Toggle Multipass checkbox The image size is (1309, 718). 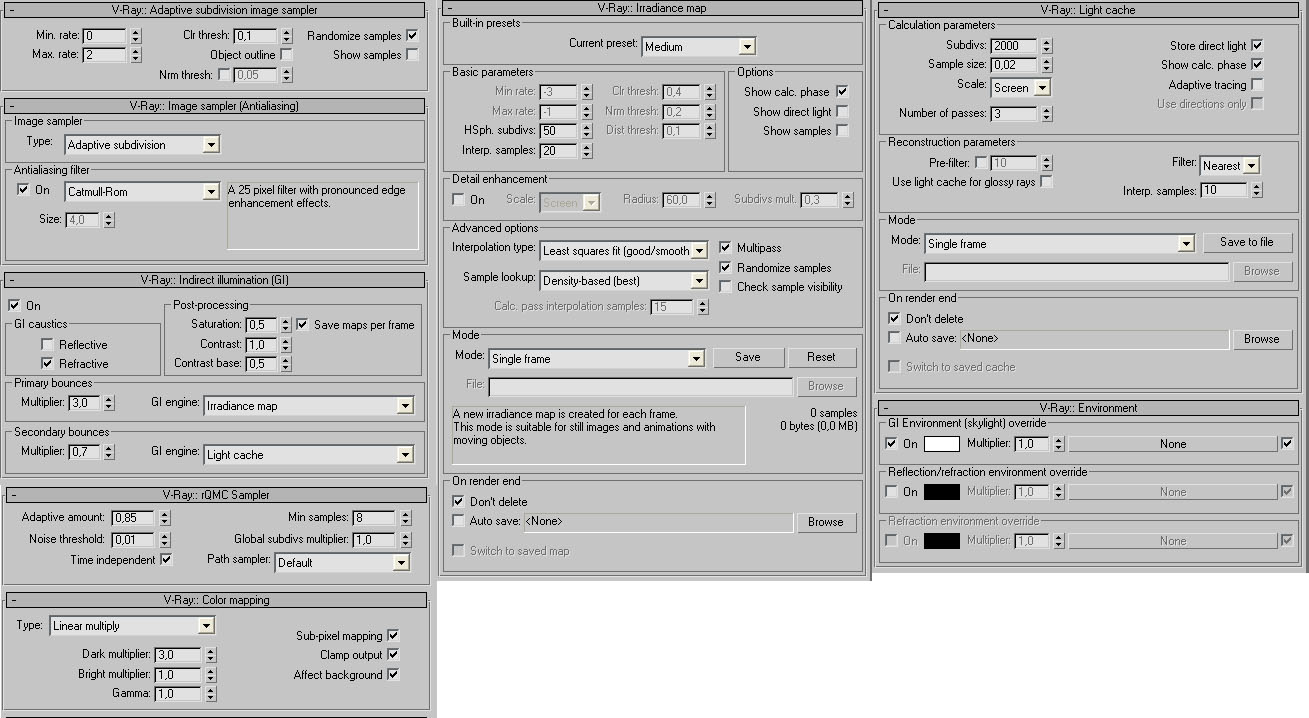[726, 248]
